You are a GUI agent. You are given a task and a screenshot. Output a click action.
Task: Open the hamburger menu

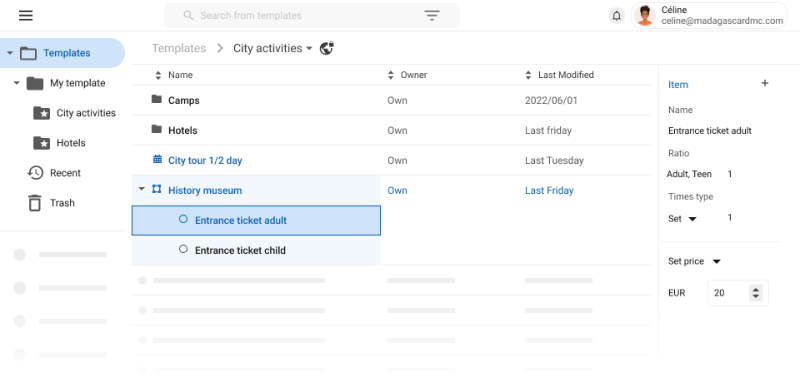click(x=26, y=15)
